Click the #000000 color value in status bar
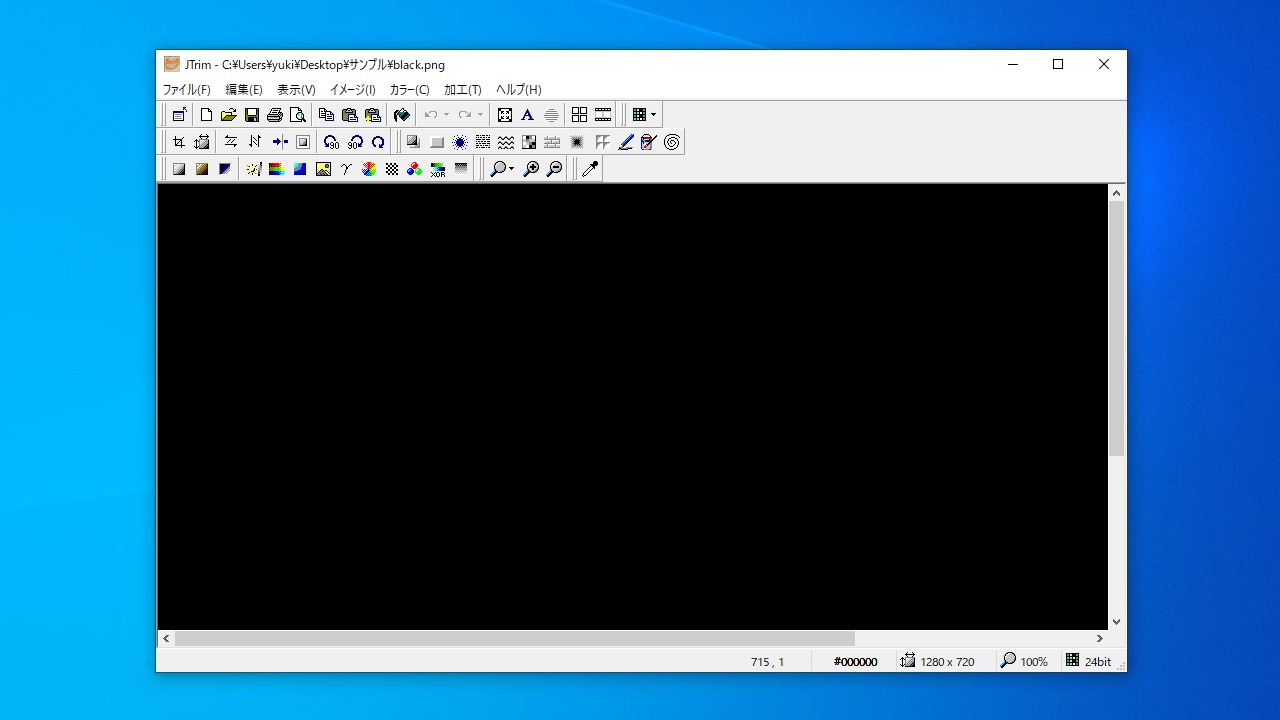 coord(855,662)
